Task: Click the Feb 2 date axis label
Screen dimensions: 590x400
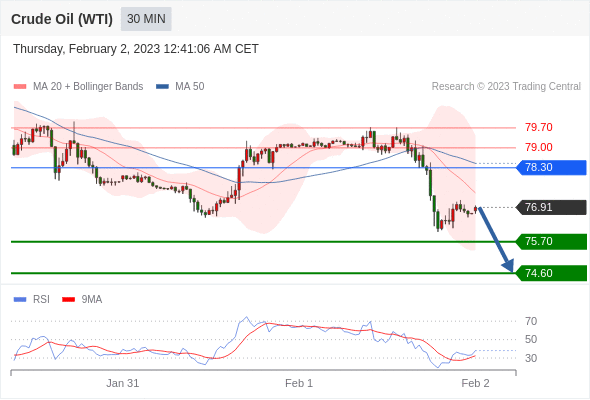Action: coord(475,383)
